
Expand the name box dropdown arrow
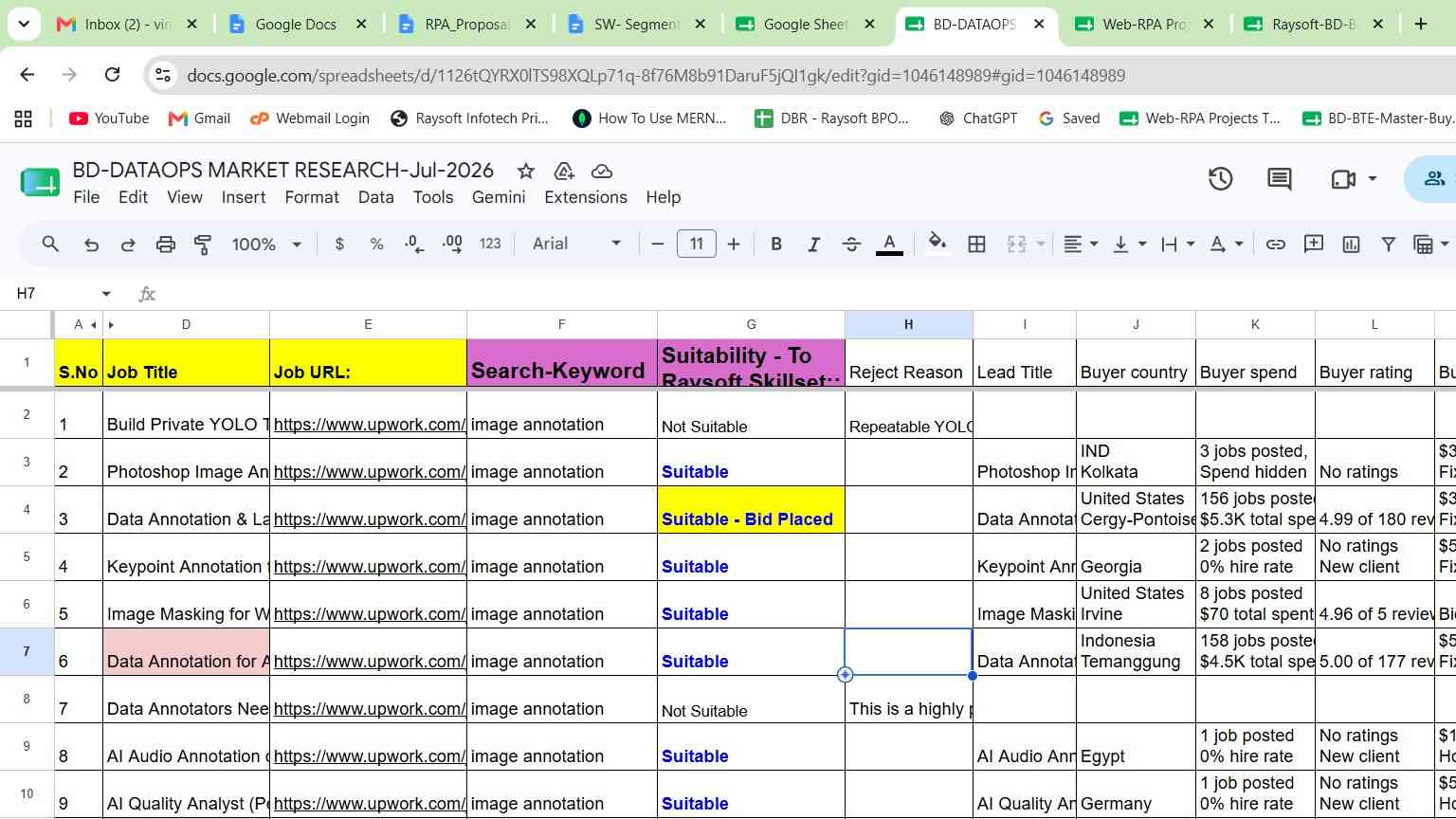106,294
